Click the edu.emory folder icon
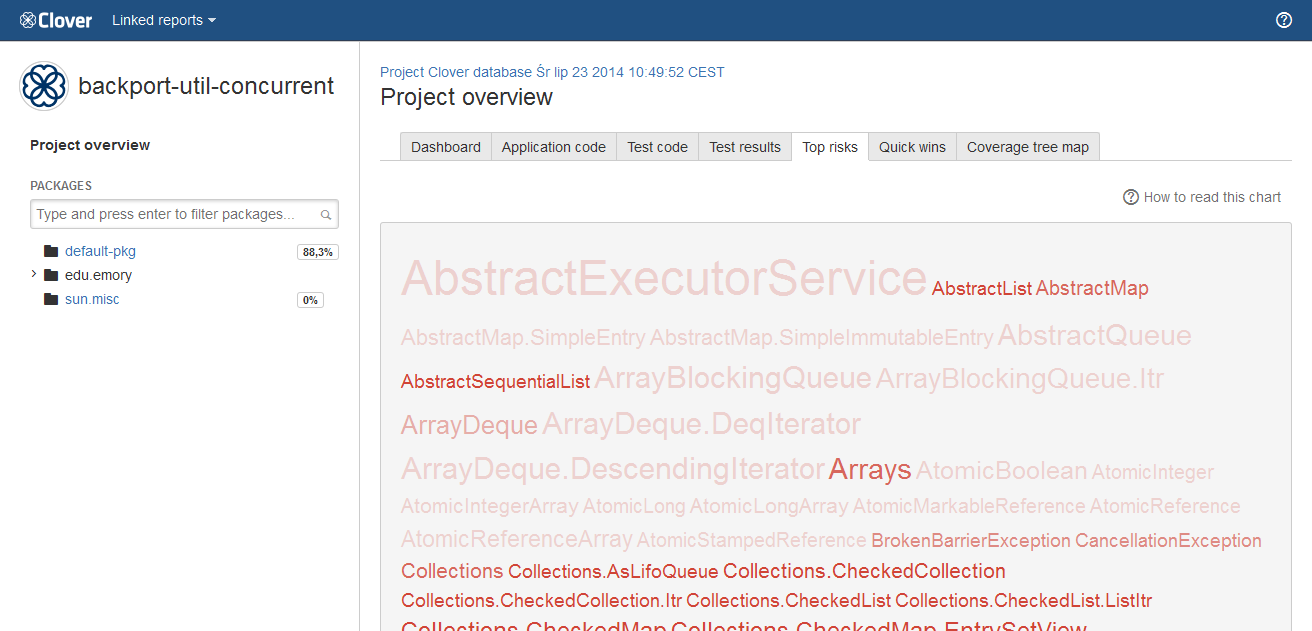This screenshot has width=1312, height=631. [x=51, y=275]
